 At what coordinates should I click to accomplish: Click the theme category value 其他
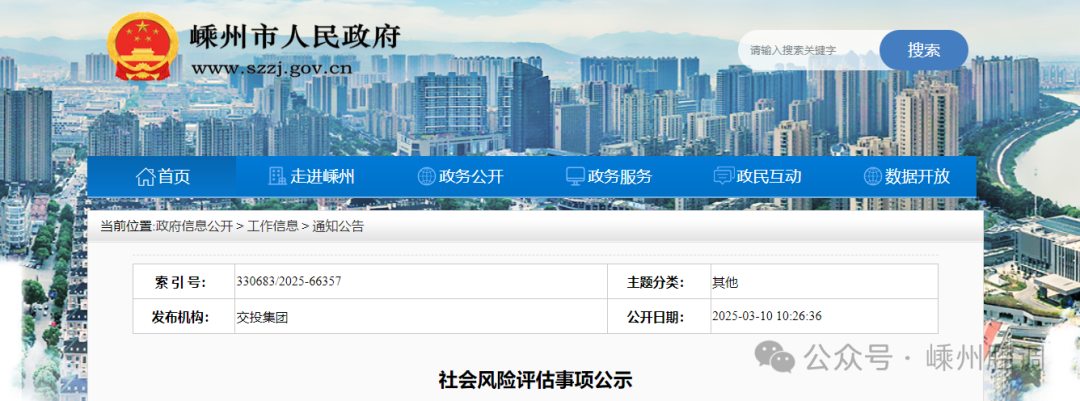[724, 282]
